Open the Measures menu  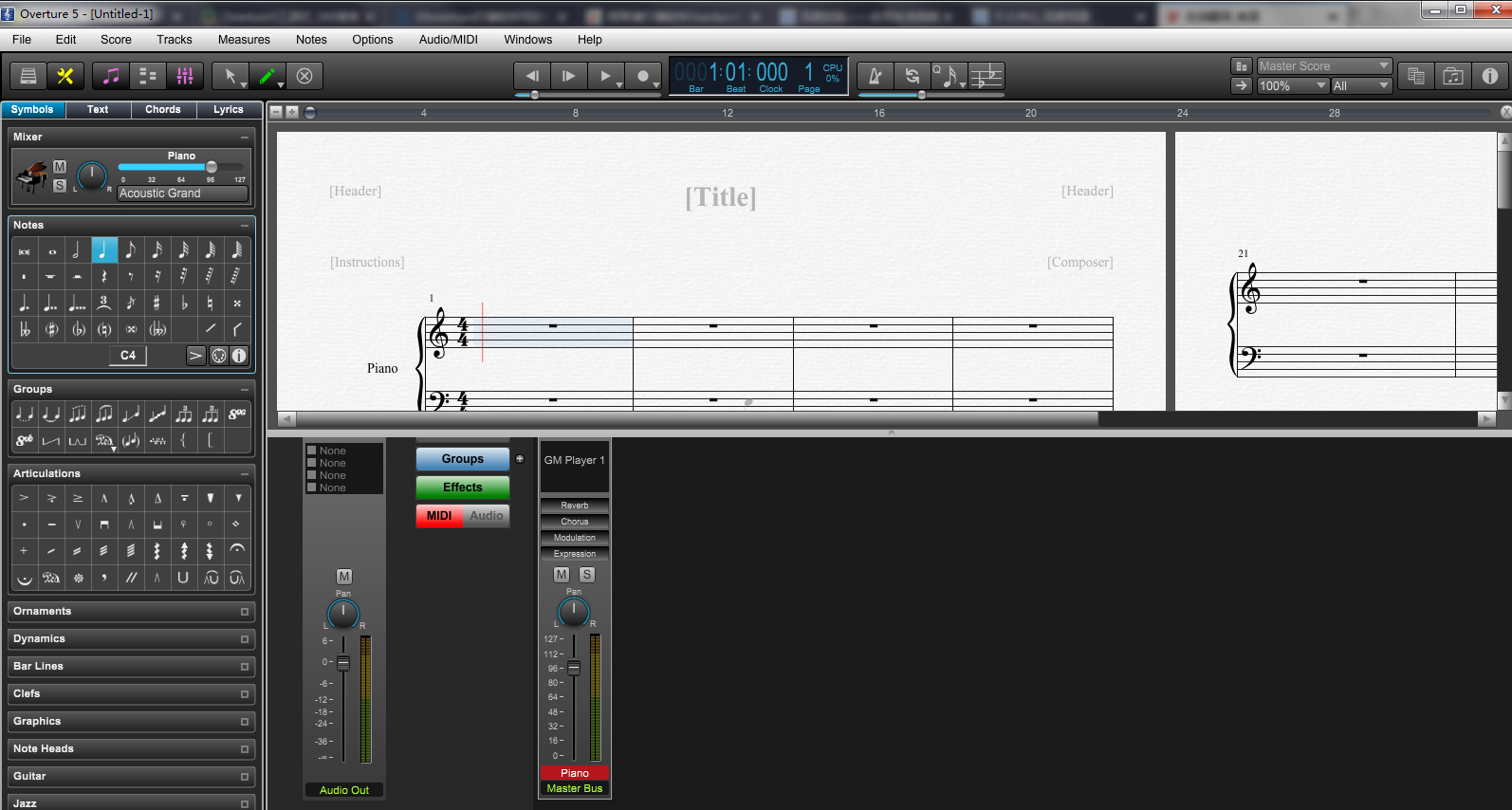tap(244, 40)
